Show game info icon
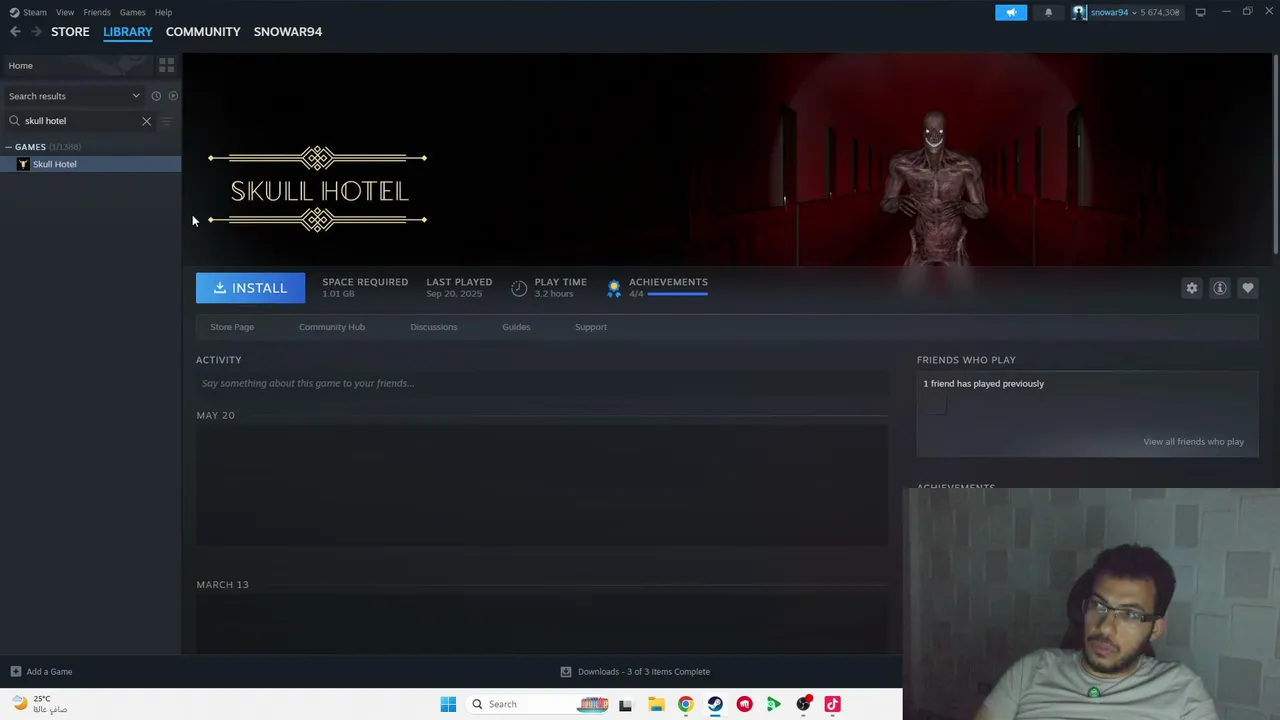Image resolution: width=1280 pixels, height=720 pixels. [1219, 288]
